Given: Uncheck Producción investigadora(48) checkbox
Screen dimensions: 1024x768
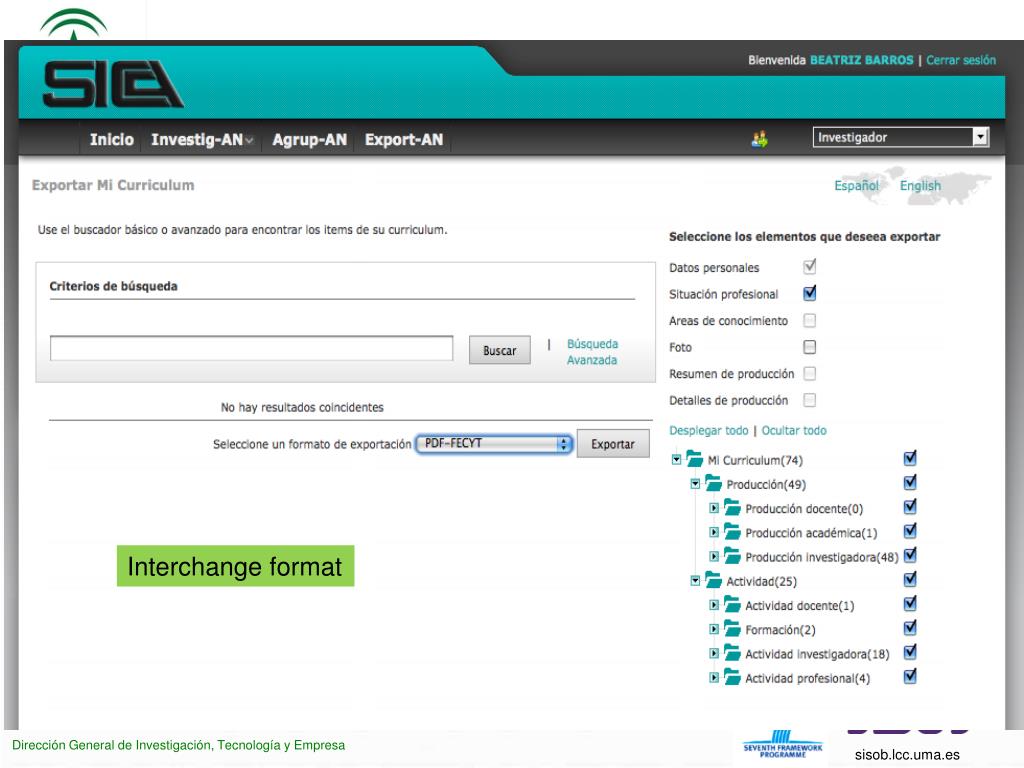Looking at the screenshot, I should [910, 555].
